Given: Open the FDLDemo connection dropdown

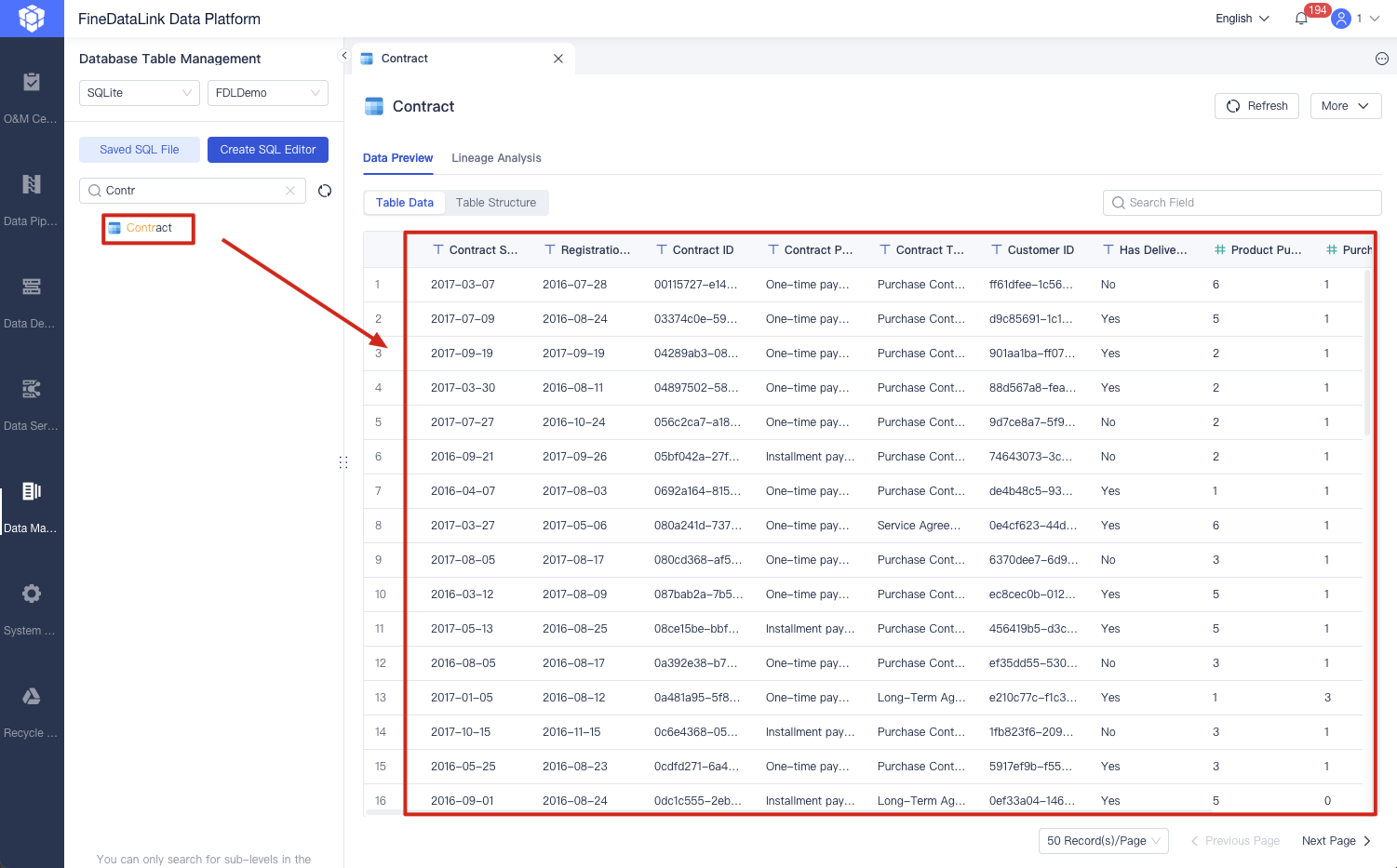Looking at the screenshot, I should click(268, 93).
